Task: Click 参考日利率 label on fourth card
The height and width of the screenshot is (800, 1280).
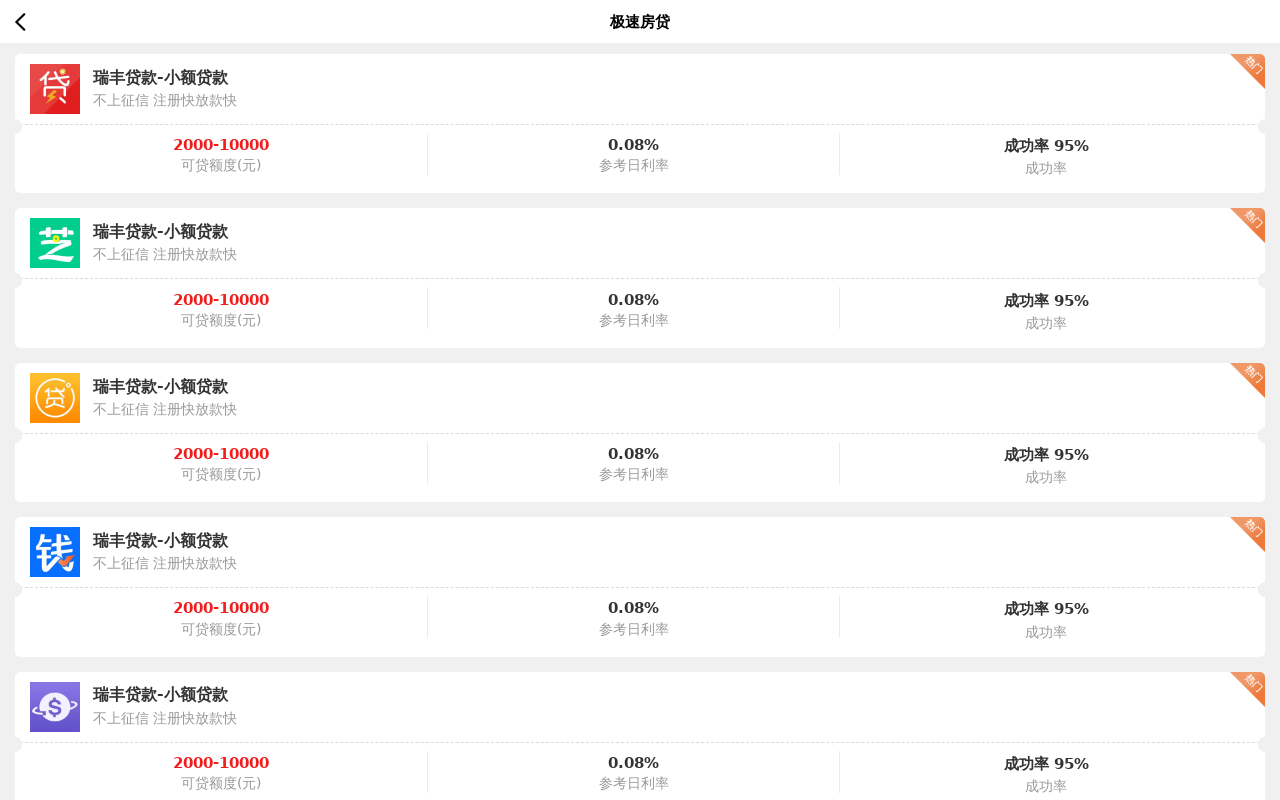Action: pos(633,630)
